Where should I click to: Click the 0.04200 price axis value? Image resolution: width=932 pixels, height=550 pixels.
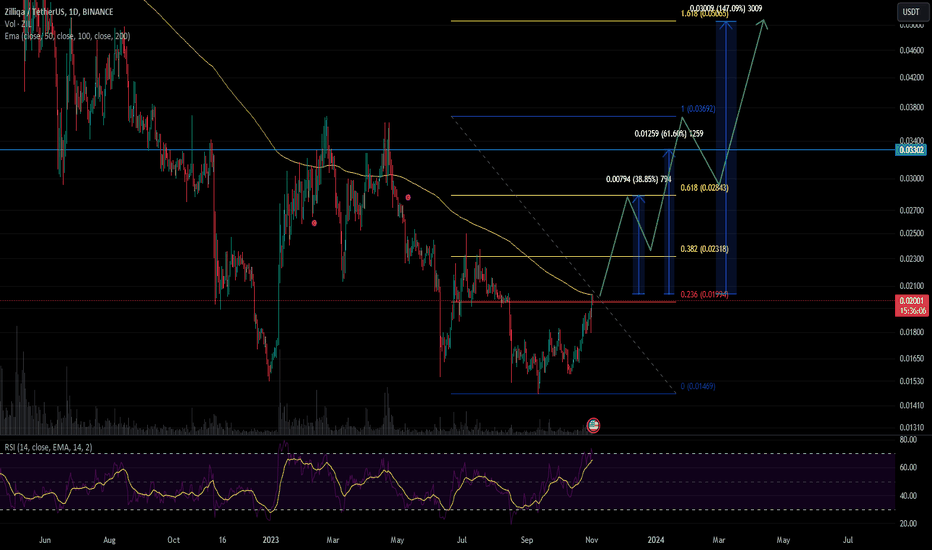911,77
